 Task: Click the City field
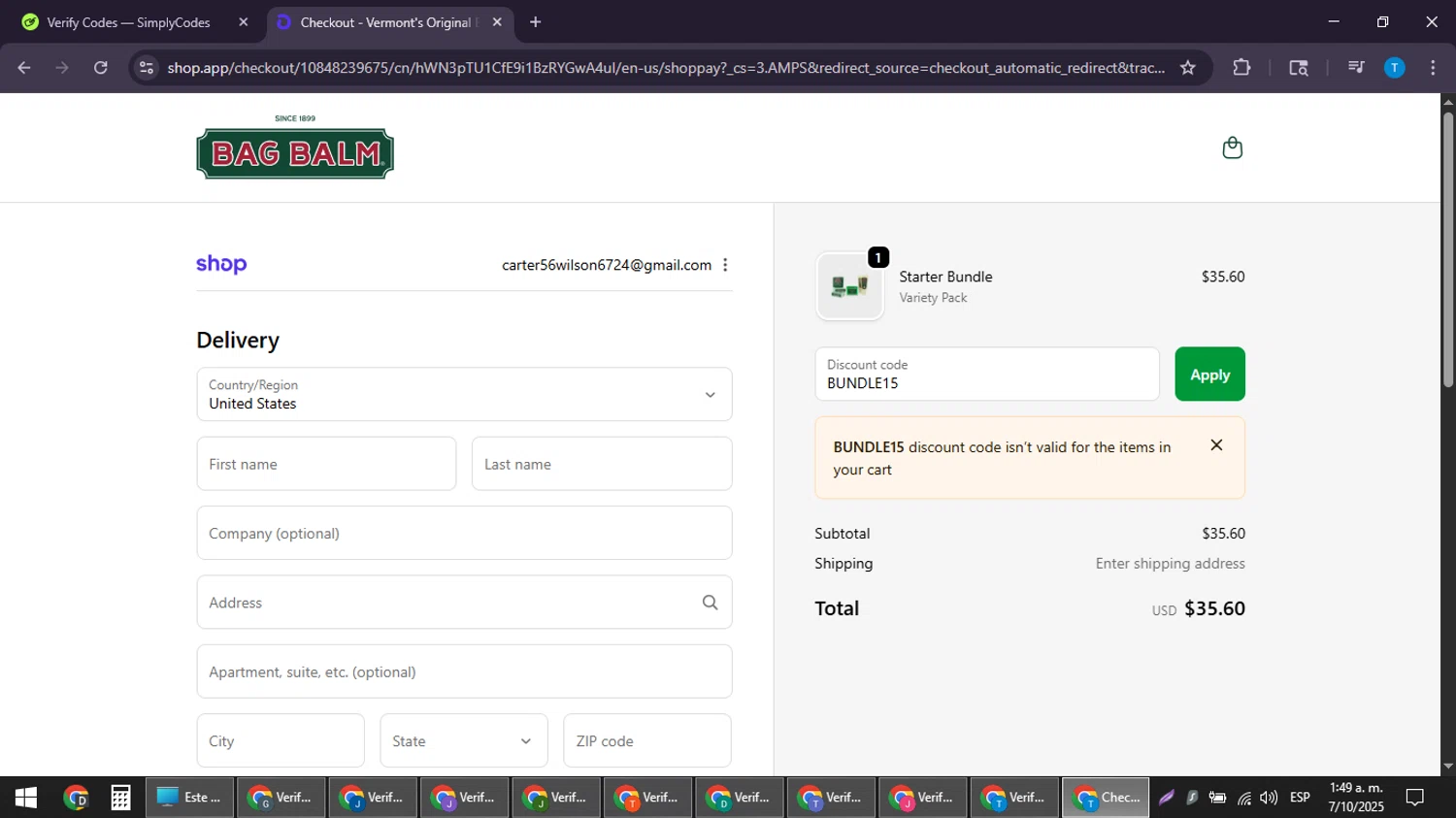[281, 740]
